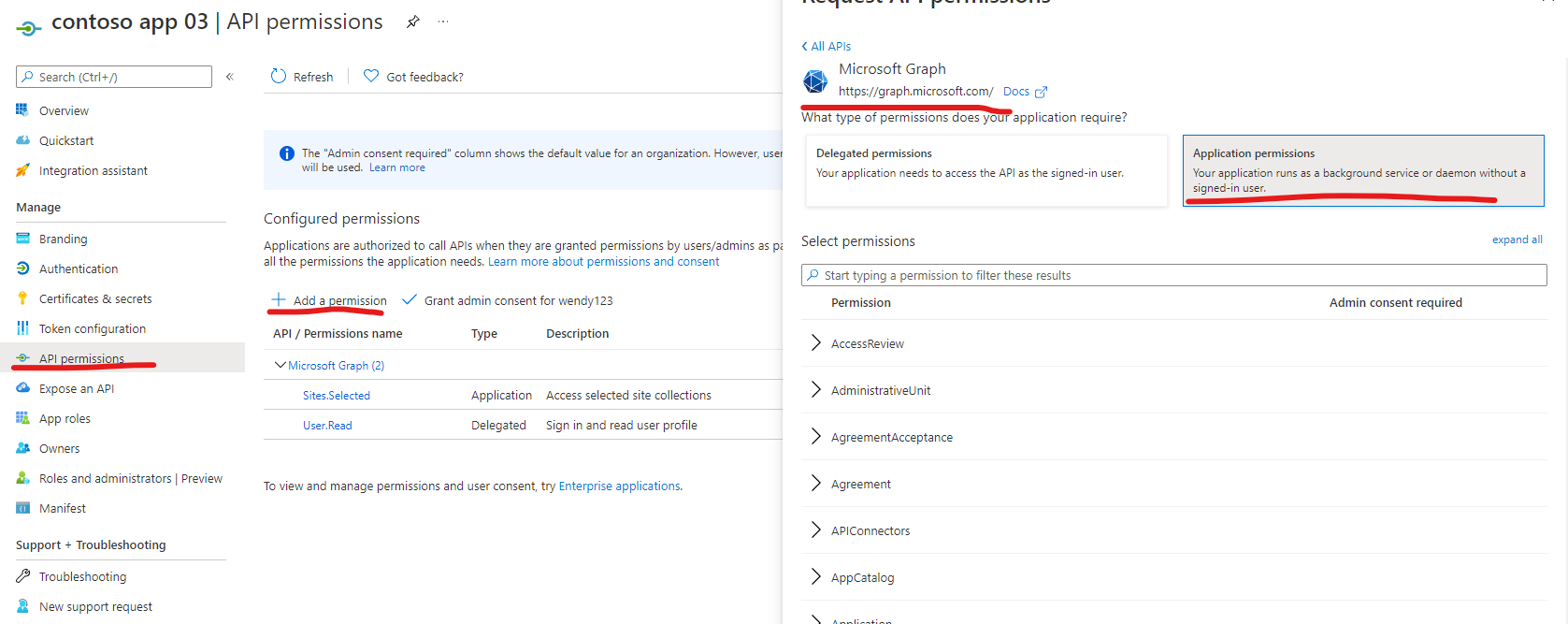Click the plus icon for Add a permission
This screenshot has height=624, width=1568.
[x=279, y=299]
